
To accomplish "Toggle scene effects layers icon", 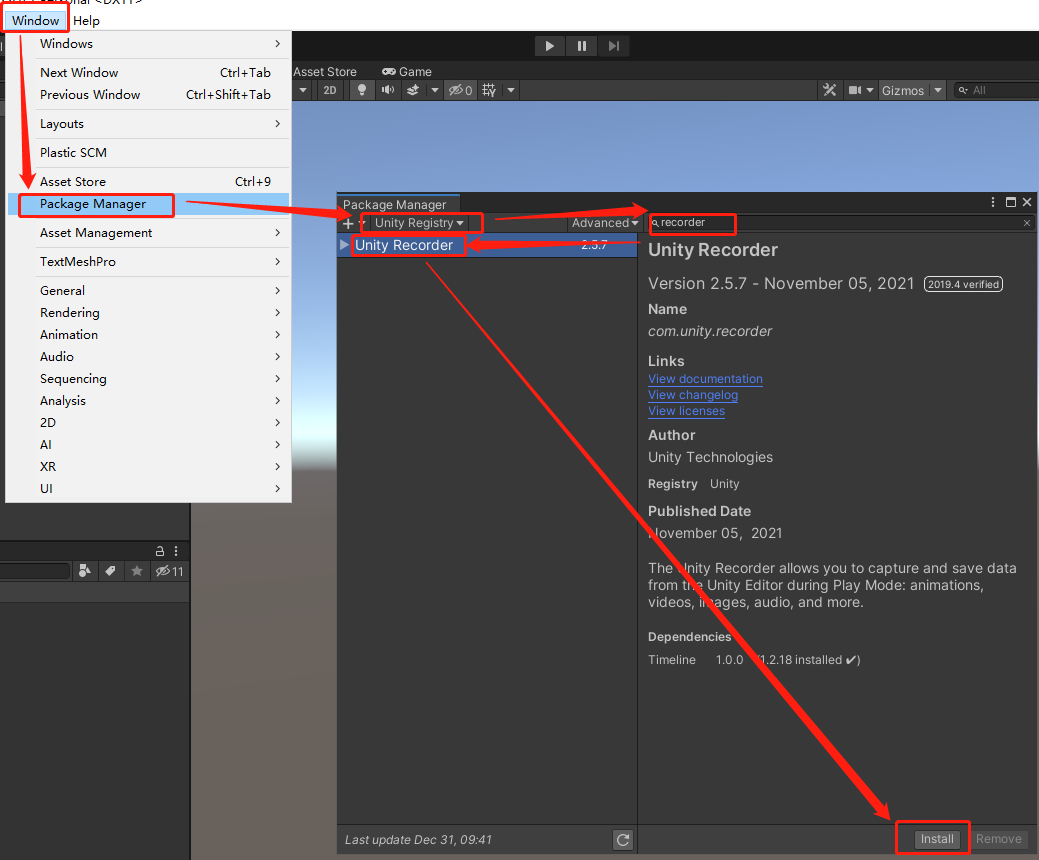I will [413, 90].
